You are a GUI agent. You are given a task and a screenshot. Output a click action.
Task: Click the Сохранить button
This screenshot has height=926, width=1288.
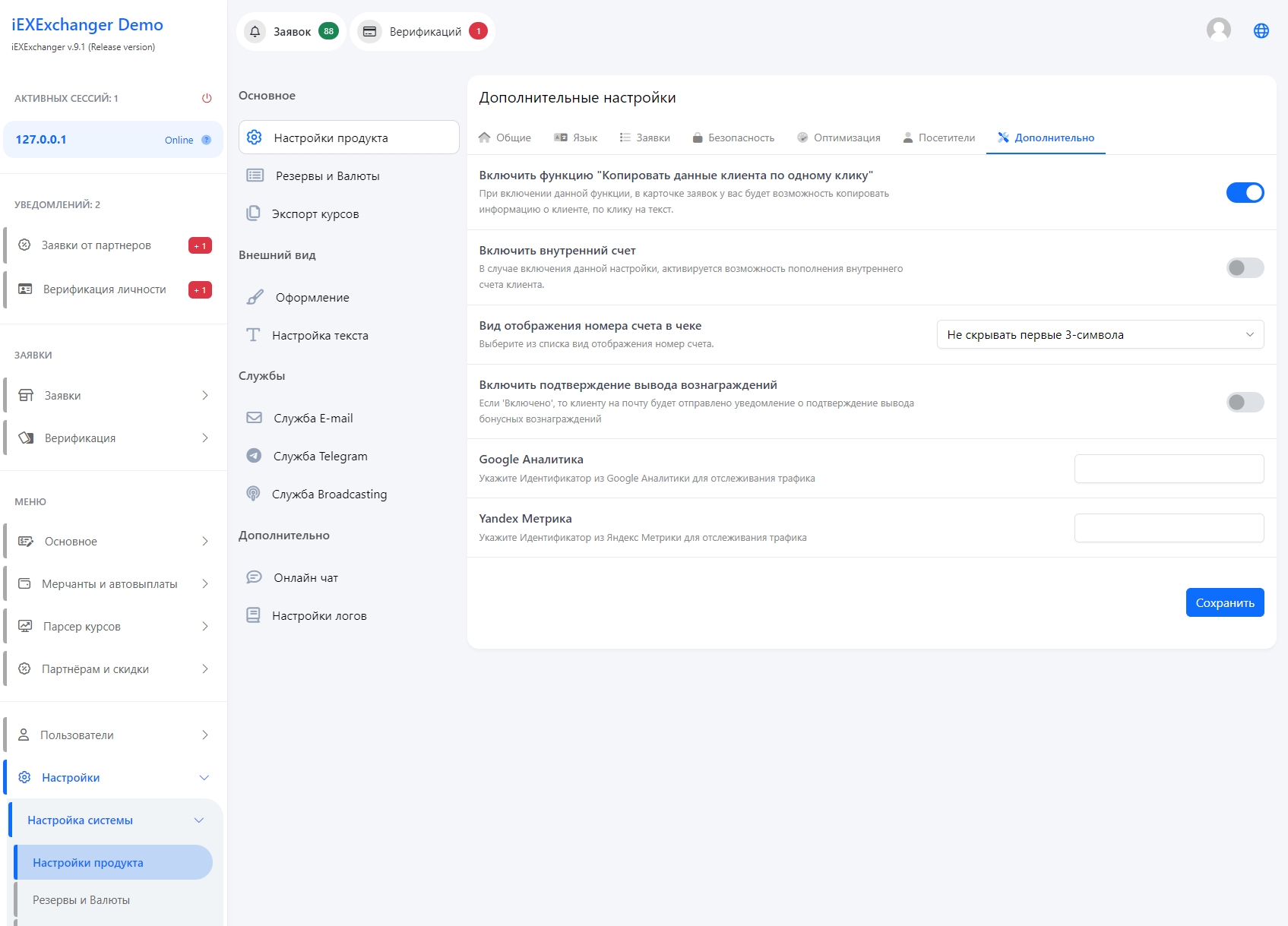coord(1224,602)
